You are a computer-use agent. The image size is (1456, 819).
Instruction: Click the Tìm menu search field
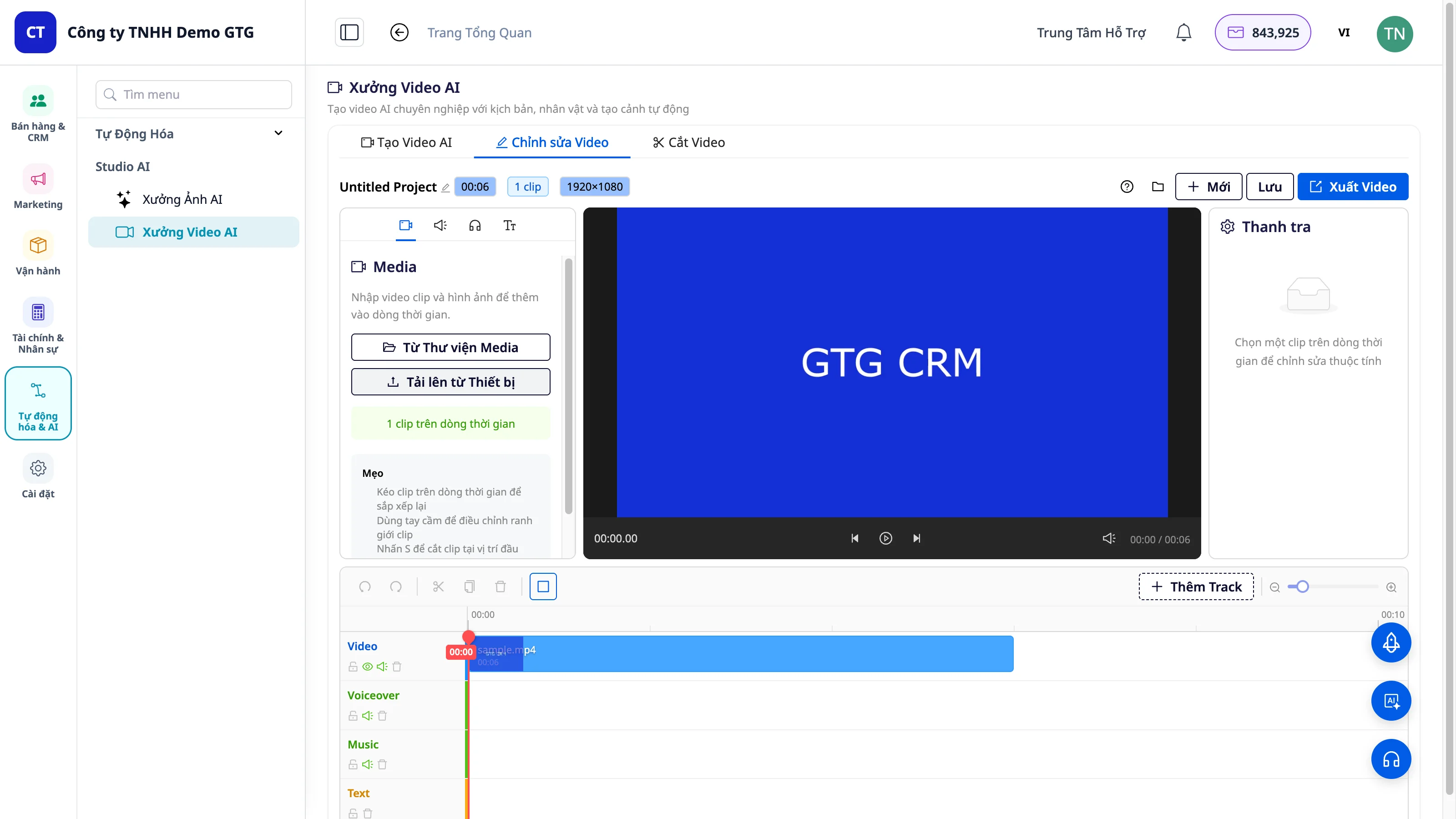pyautogui.click(x=193, y=94)
